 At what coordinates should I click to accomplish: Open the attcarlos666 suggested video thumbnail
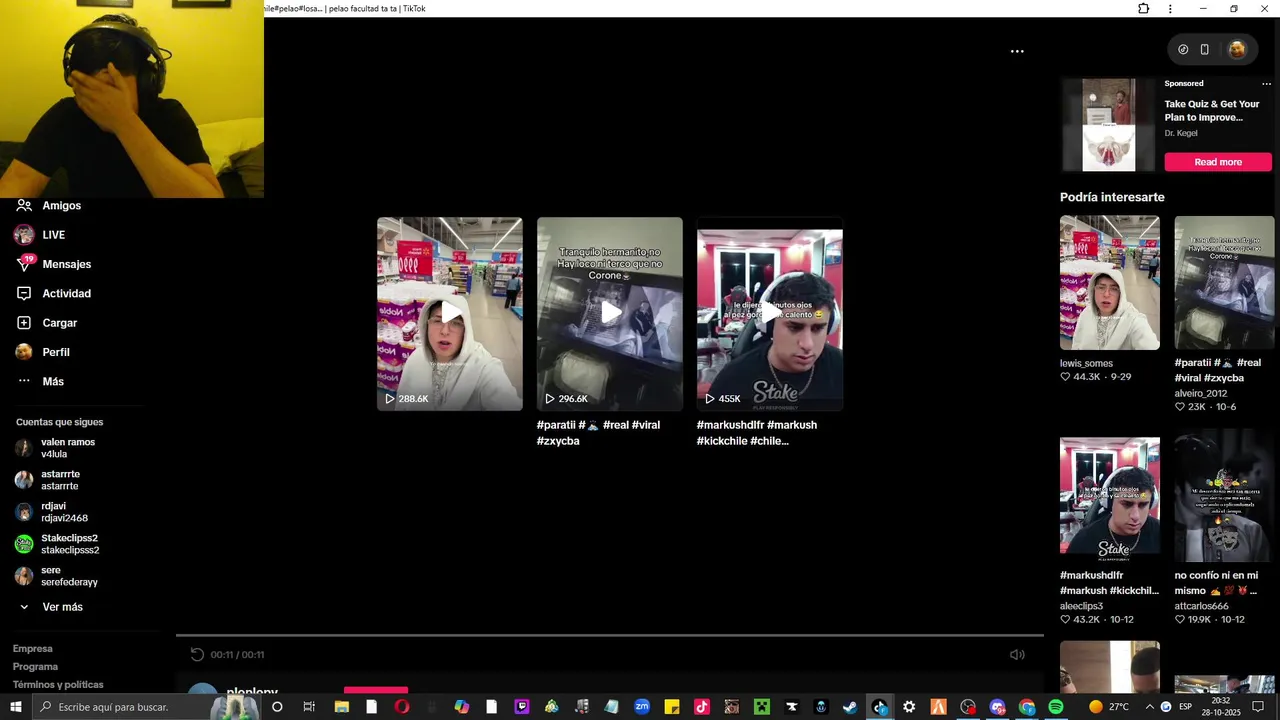tap(1225, 496)
